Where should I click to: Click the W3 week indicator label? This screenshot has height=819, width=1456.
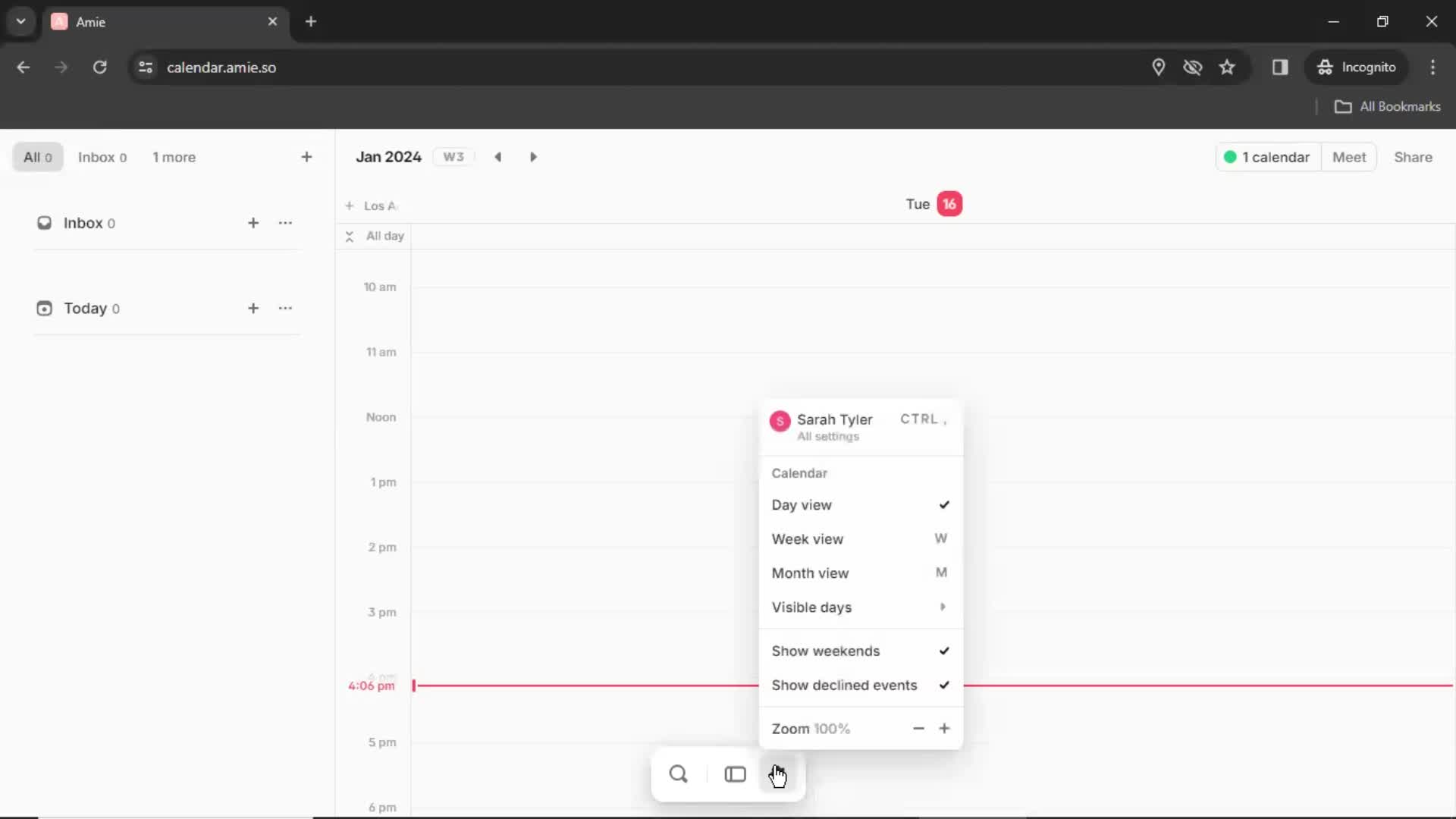453,156
